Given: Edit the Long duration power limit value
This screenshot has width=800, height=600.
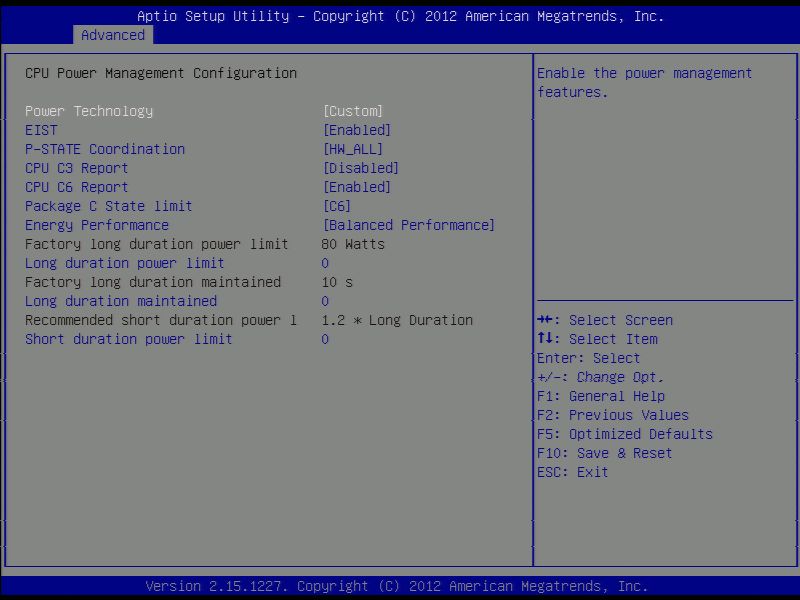Looking at the screenshot, I should [x=325, y=263].
